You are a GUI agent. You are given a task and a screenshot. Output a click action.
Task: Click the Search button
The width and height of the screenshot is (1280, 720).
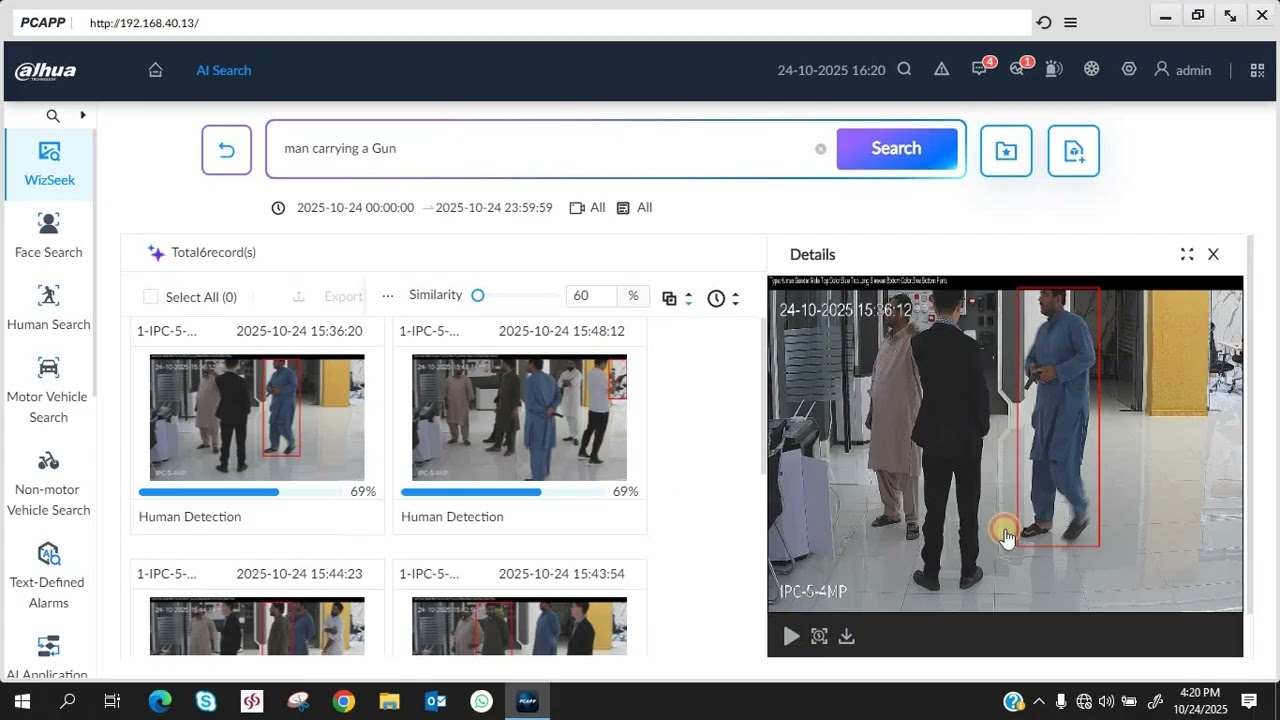(896, 148)
